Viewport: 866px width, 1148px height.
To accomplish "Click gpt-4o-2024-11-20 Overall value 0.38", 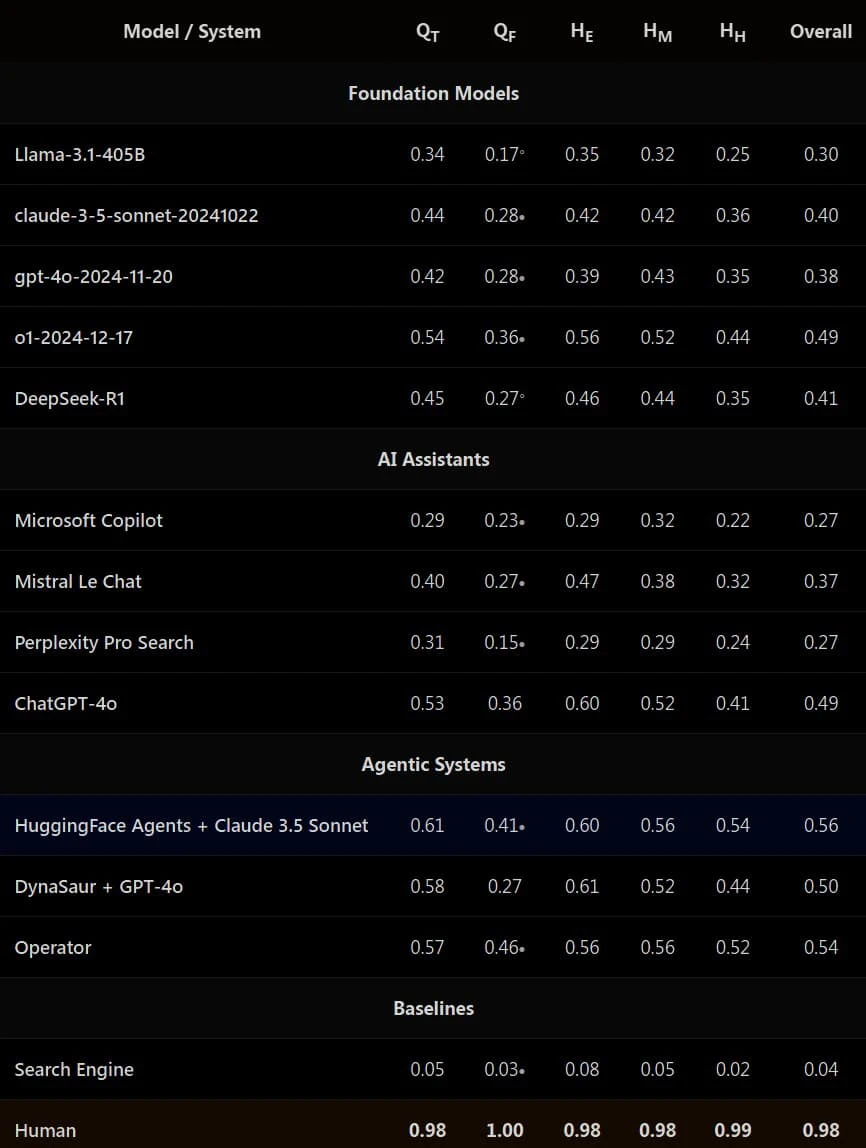I will pos(821,277).
